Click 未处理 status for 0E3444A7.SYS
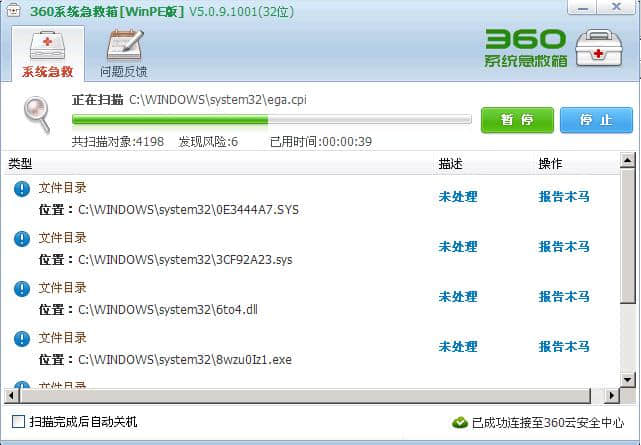 [x=458, y=197]
